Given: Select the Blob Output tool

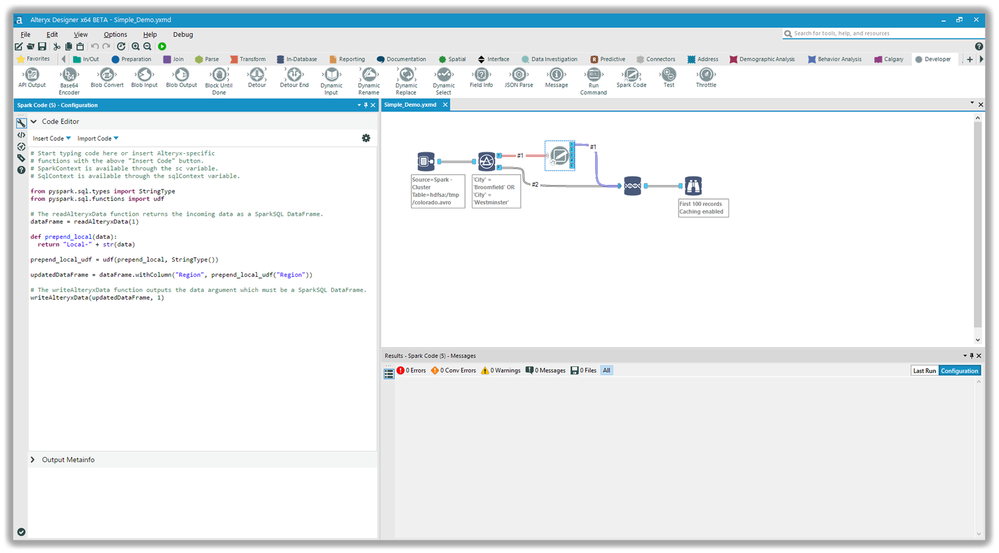Looking at the screenshot, I should (x=182, y=78).
